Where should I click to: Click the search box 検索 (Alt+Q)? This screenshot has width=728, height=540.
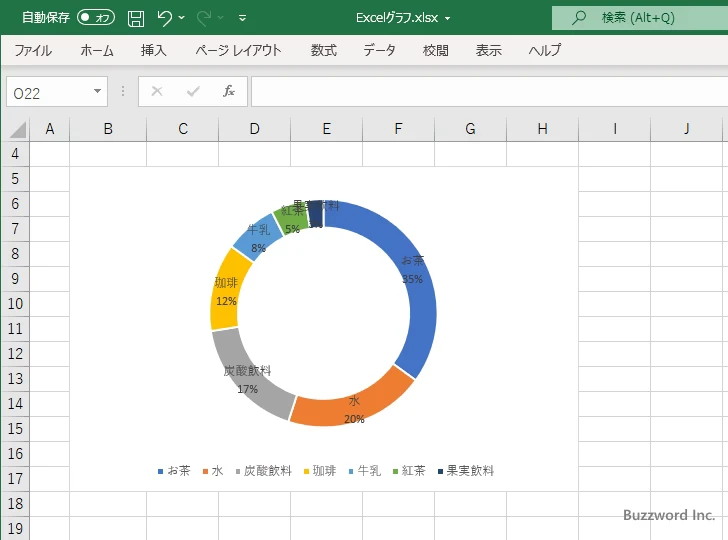(x=640, y=18)
